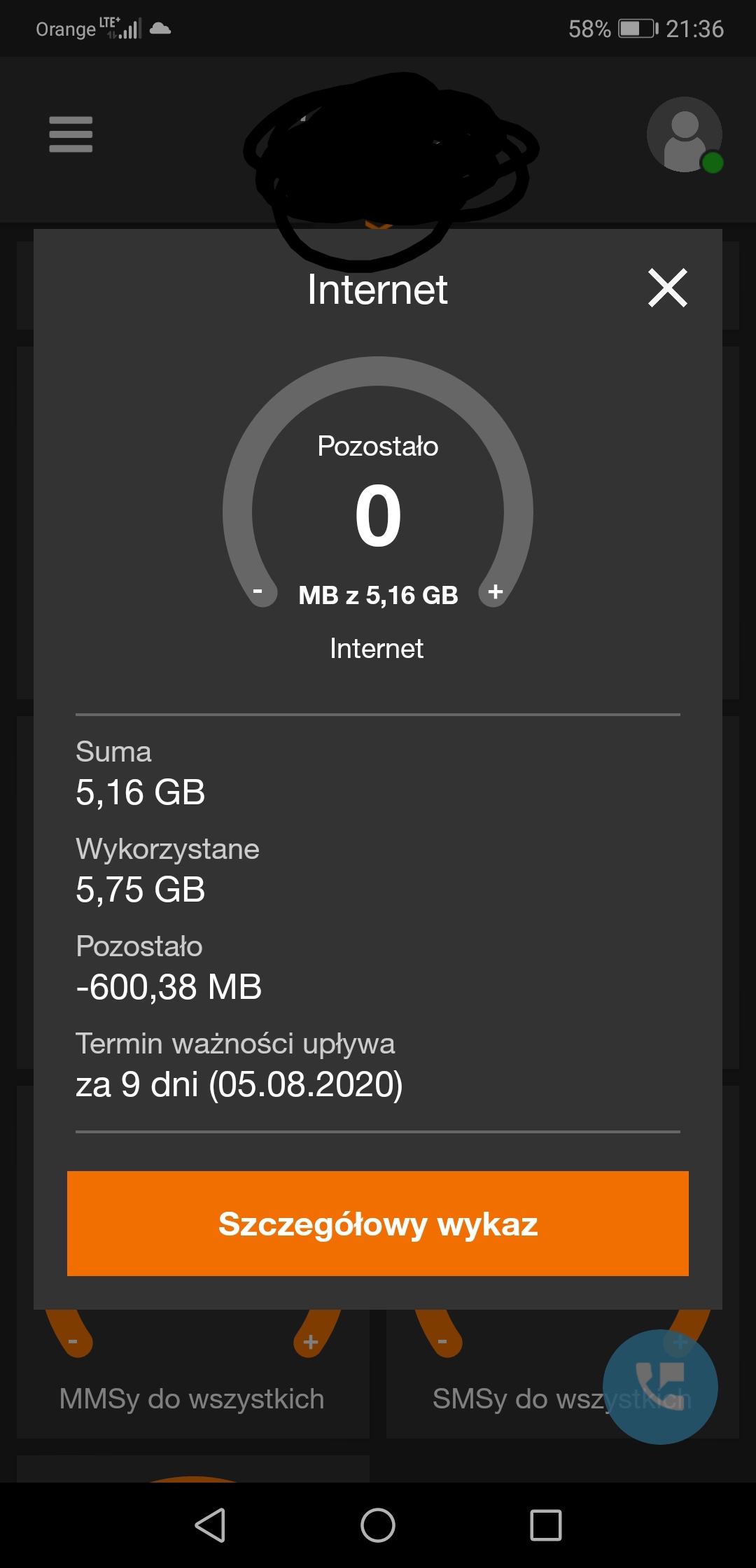Tap the cloud status bar icon
756x1568 pixels.
point(160,29)
